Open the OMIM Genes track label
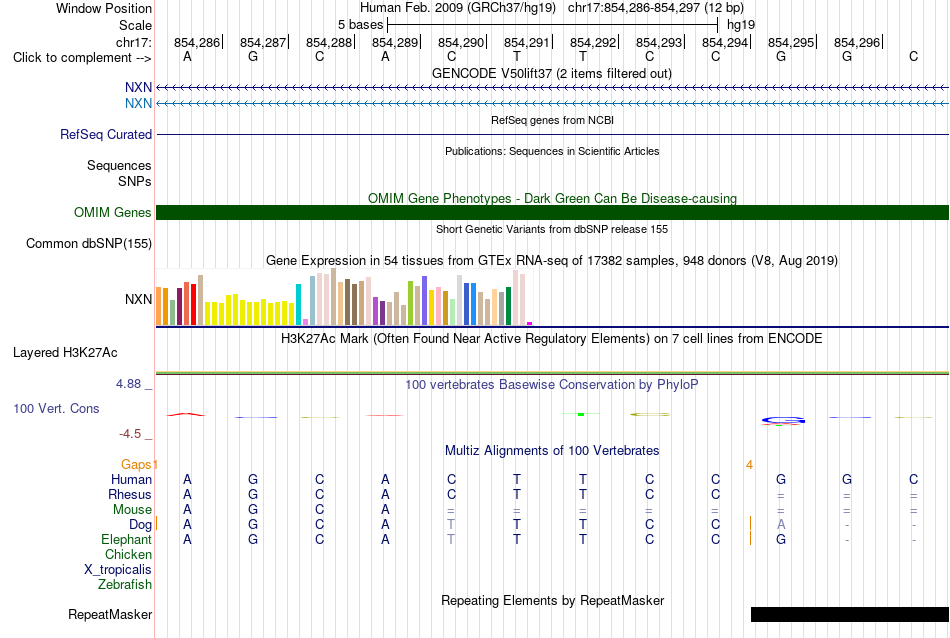Image resolution: width=950 pixels, height=638 pixels. [113, 213]
